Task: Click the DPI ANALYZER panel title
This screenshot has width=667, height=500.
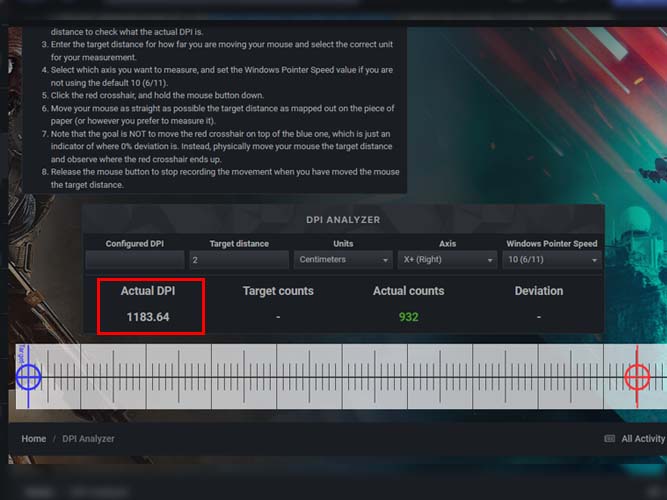Action: click(x=343, y=220)
